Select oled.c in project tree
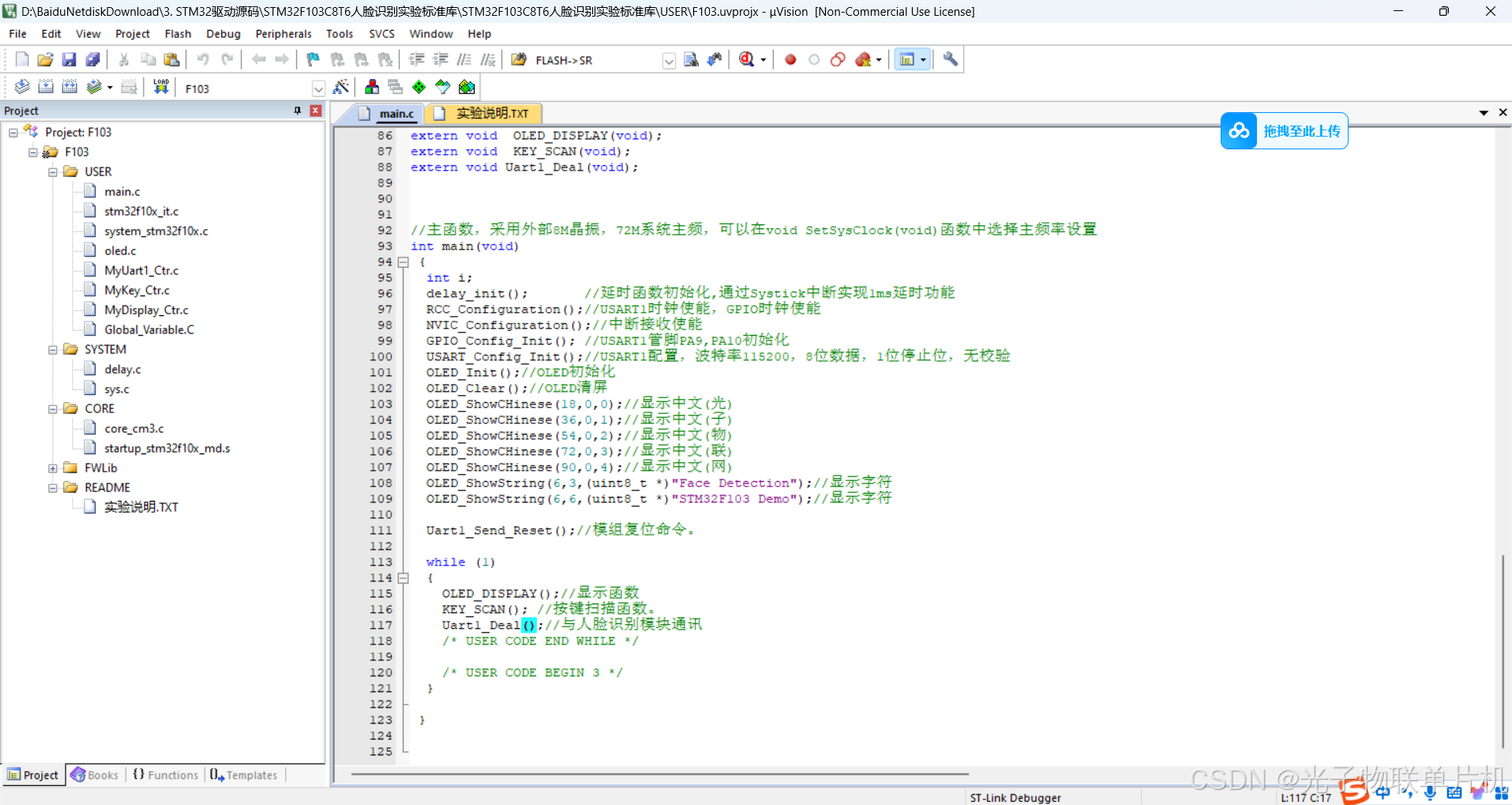Screen dimensions: 1512x805 click(x=120, y=251)
